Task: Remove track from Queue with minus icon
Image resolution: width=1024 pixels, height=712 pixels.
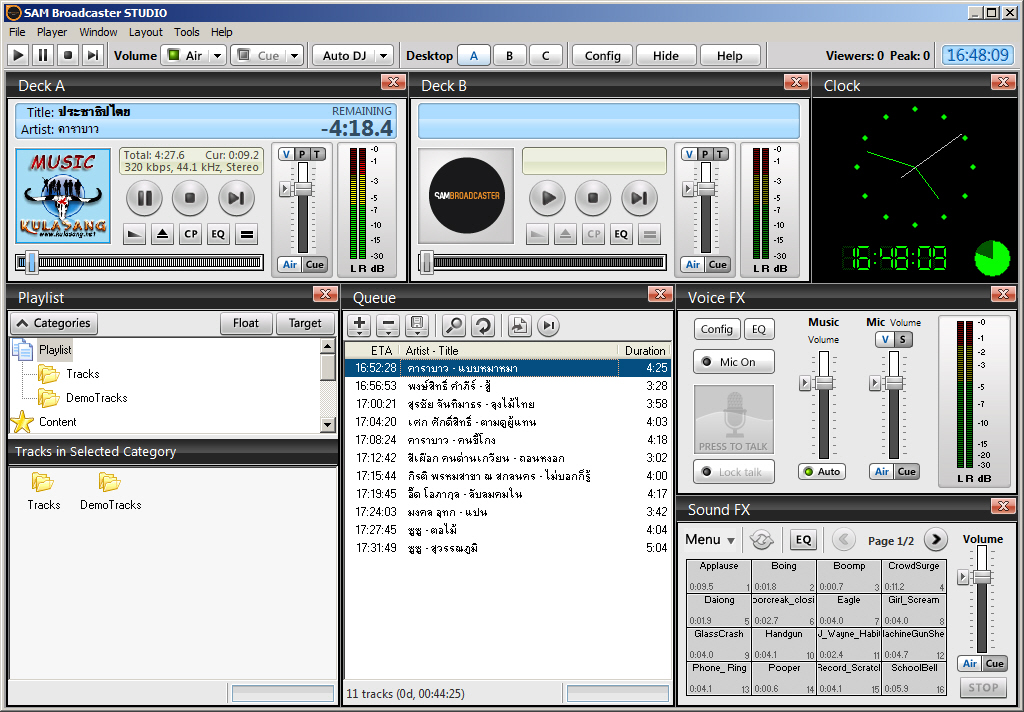Action: [x=388, y=325]
